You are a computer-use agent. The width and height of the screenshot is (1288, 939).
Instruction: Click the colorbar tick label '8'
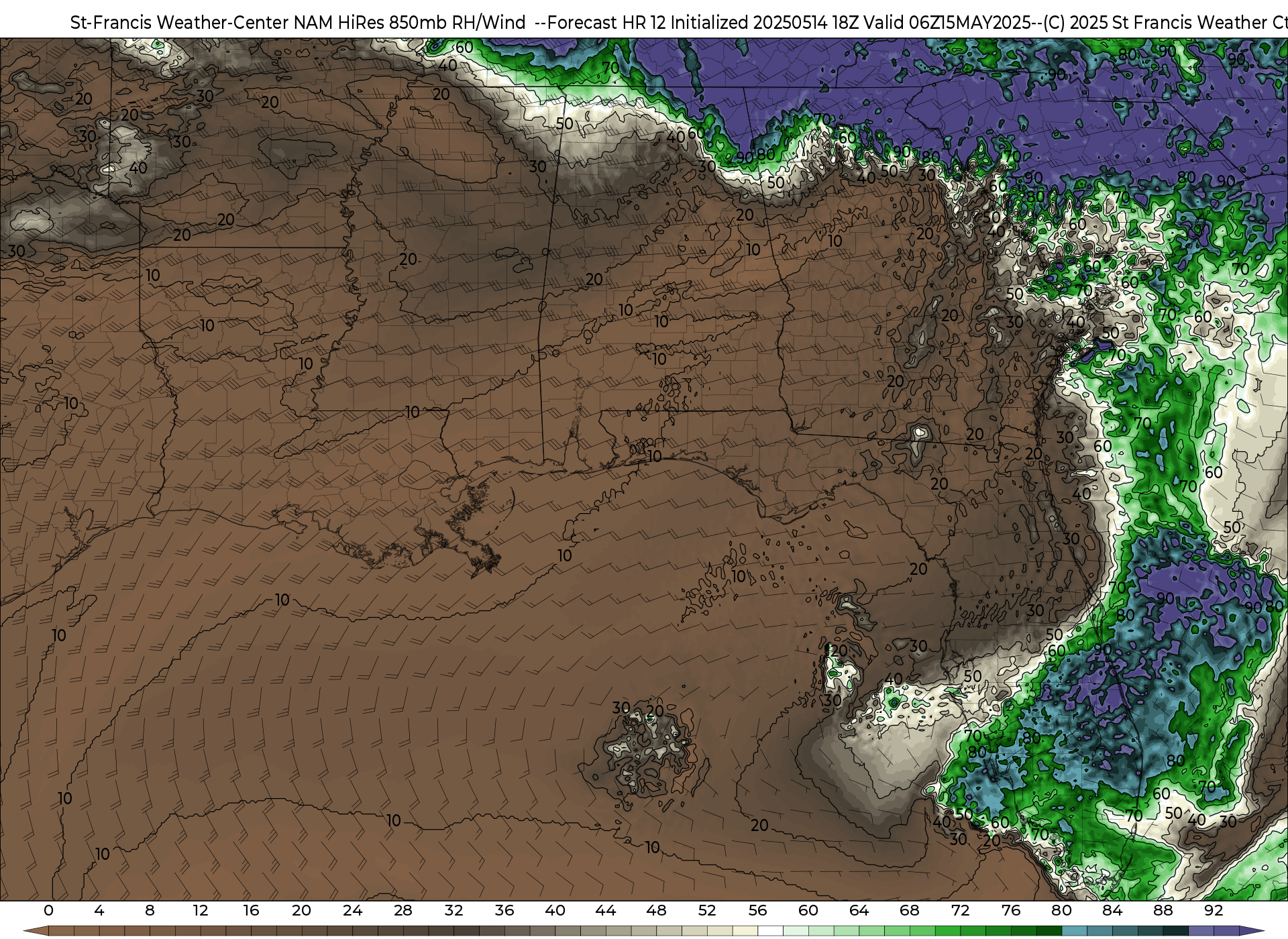click(x=150, y=910)
